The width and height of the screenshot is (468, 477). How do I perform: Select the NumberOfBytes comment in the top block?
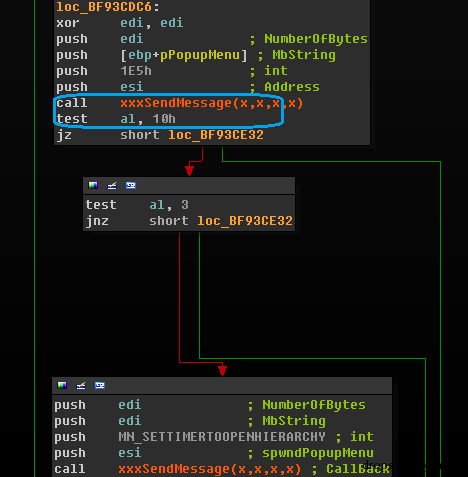coord(316,39)
